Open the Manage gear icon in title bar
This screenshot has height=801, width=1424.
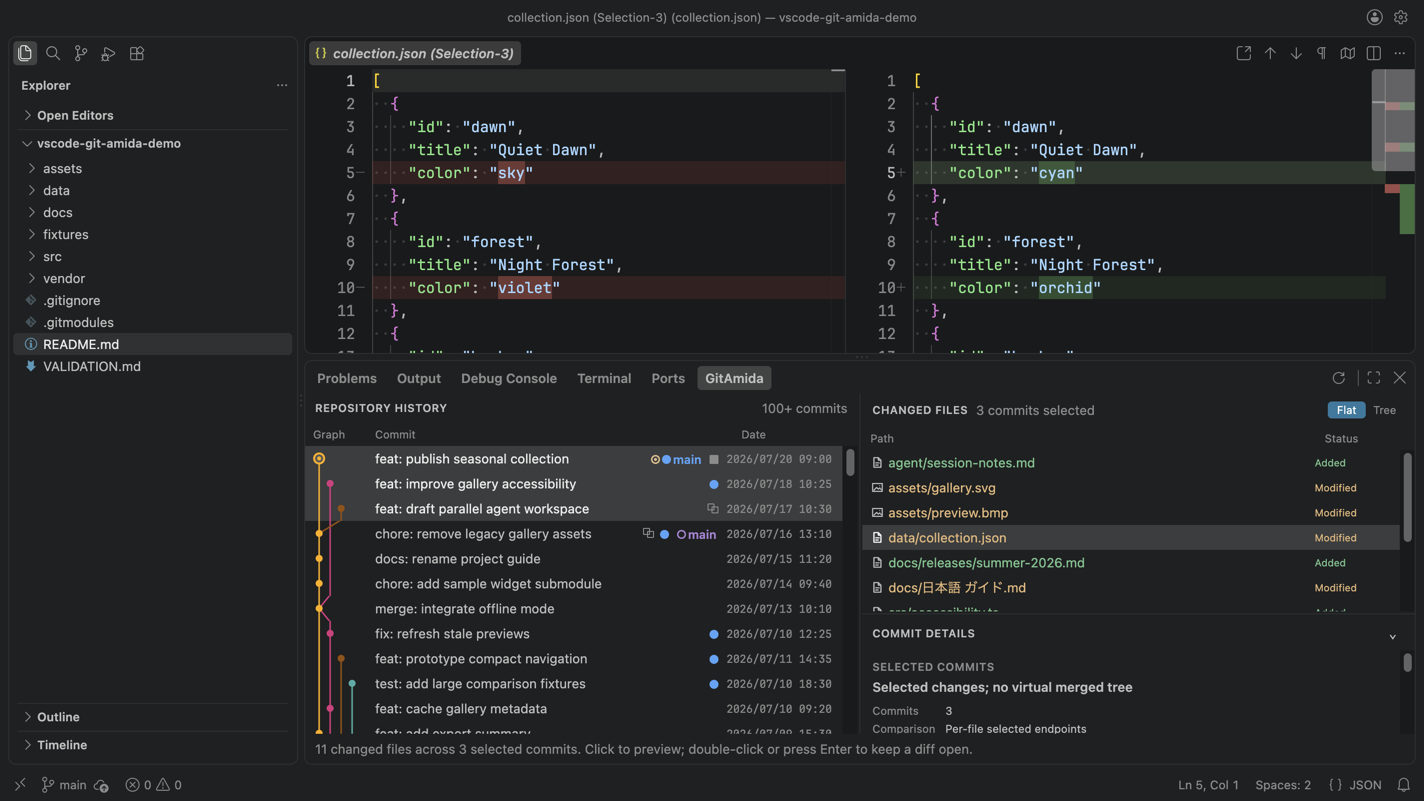[1401, 17]
